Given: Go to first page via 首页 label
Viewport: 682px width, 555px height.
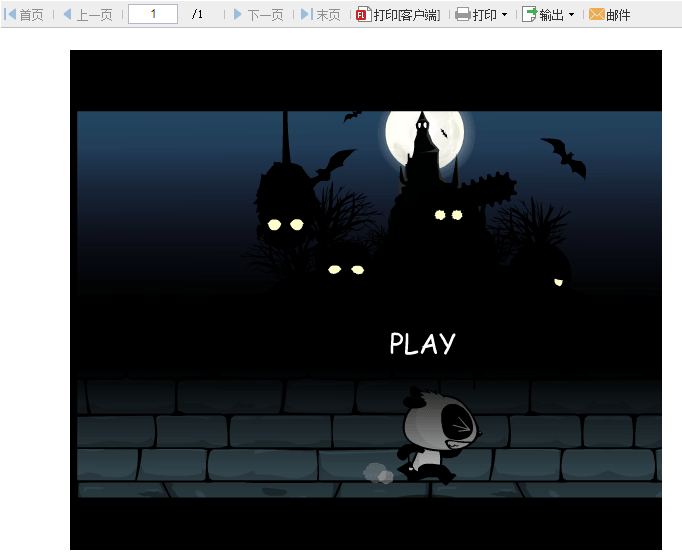Looking at the screenshot, I should [32, 15].
